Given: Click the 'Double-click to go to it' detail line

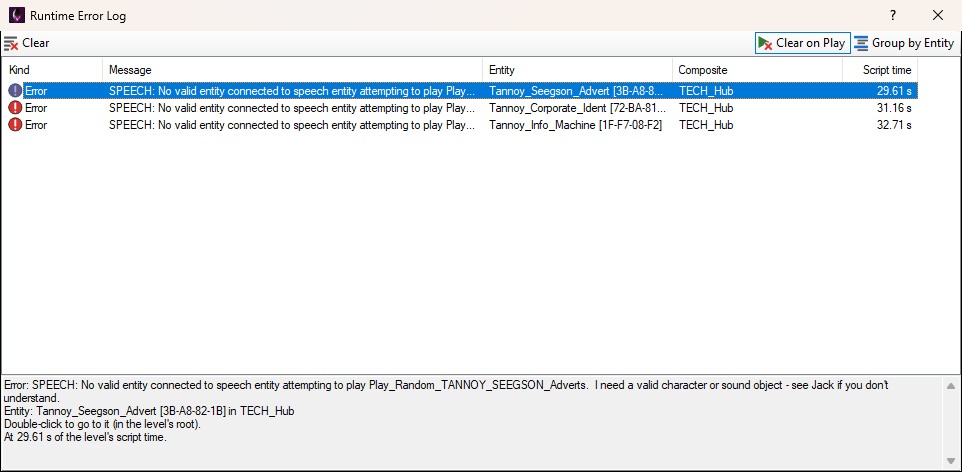Looking at the screenshot, I should point(102,424).
